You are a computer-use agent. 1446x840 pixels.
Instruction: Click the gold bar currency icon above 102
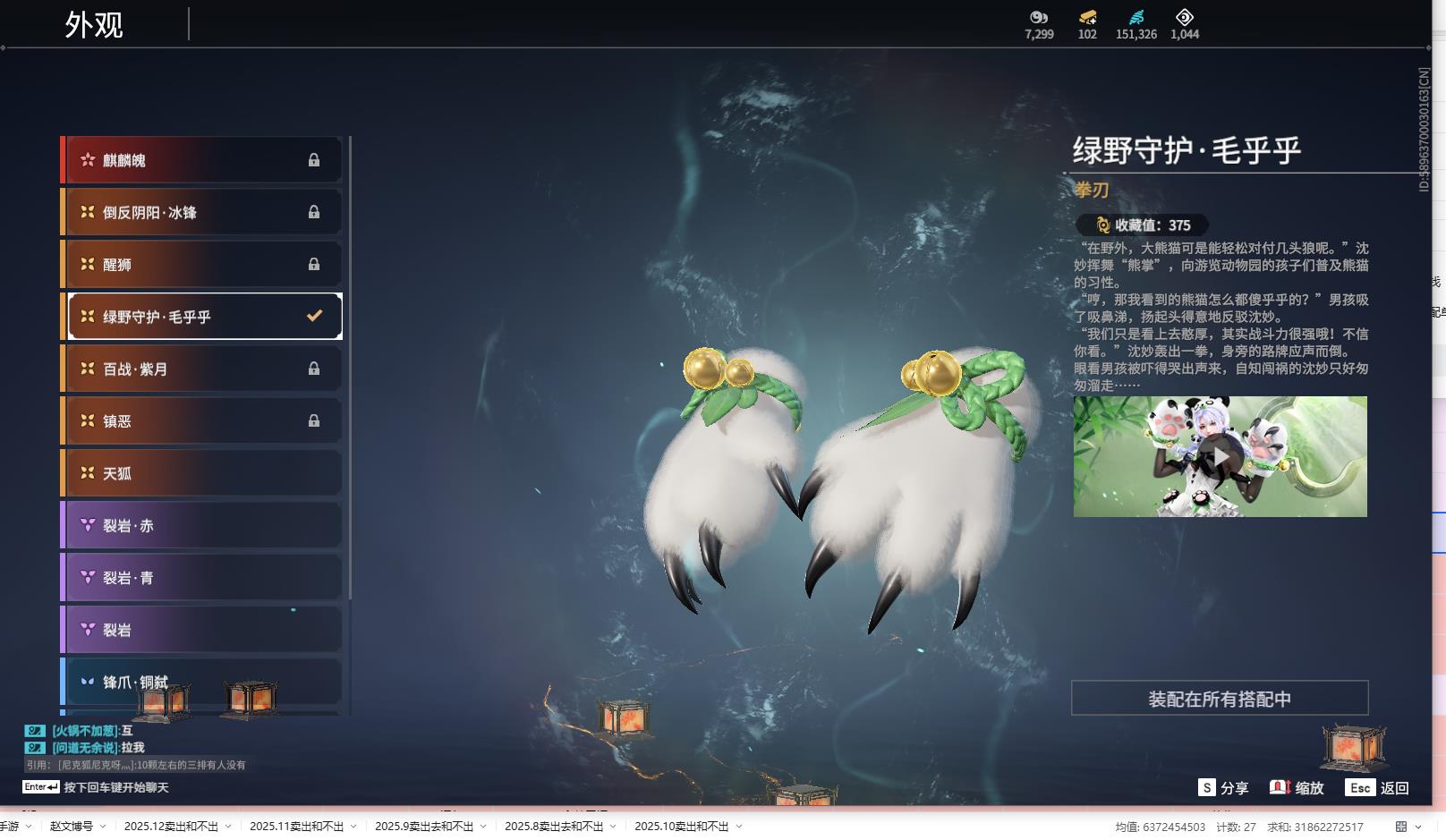(1087, 17)
